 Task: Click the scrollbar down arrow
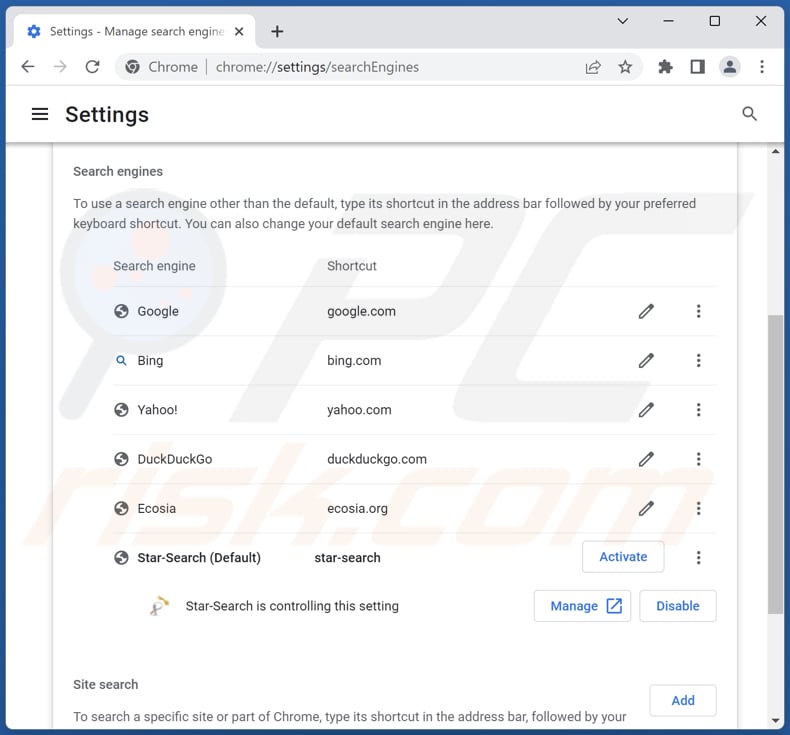click(775, 721)
